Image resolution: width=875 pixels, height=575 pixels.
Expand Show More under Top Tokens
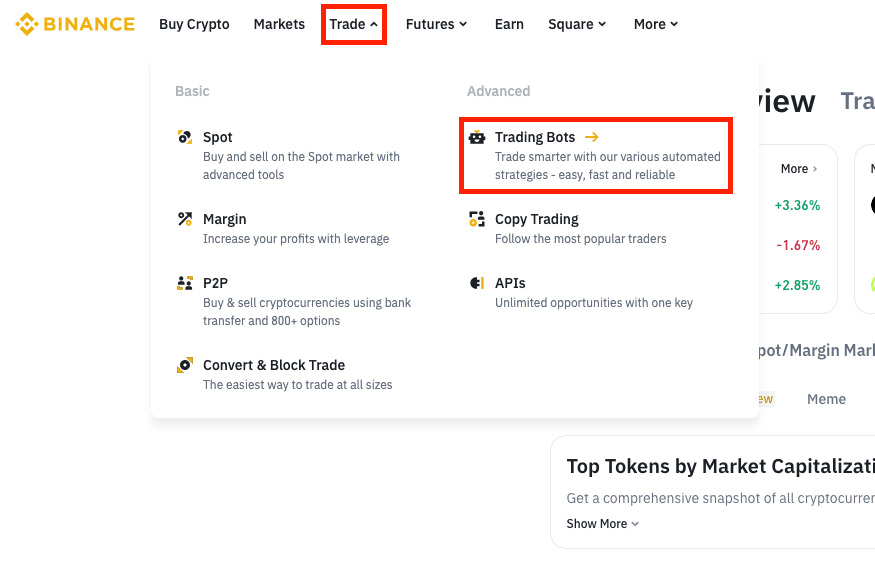(603, 524)
